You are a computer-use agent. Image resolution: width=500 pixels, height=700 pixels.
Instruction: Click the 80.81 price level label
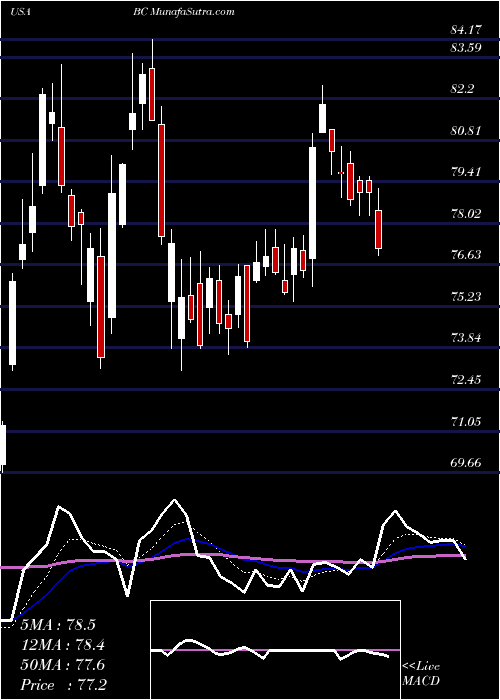coord(466,131)
